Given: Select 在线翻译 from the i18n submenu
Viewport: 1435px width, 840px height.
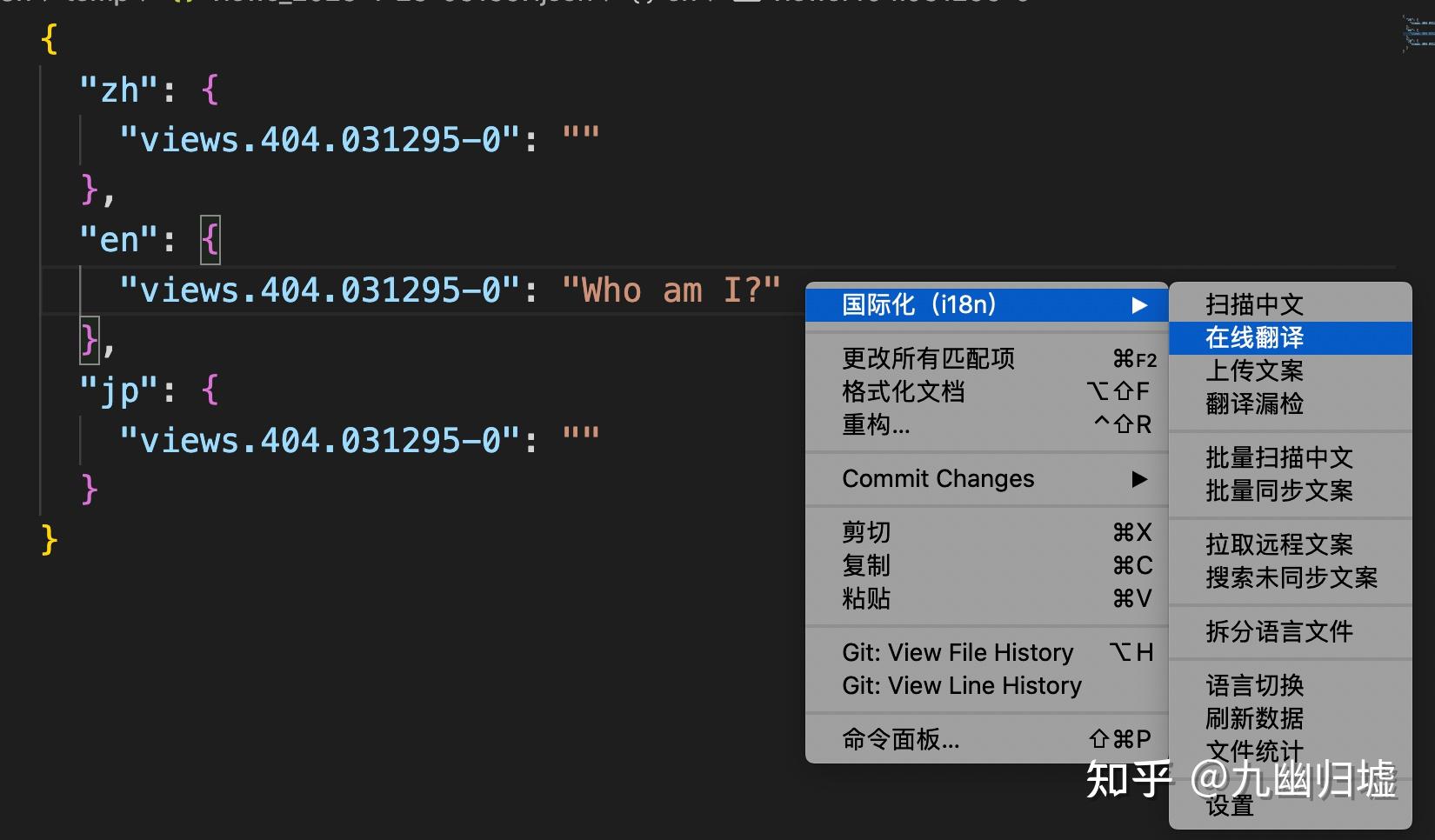Looking at the screenshot, I should click(x=1251, y=337).
